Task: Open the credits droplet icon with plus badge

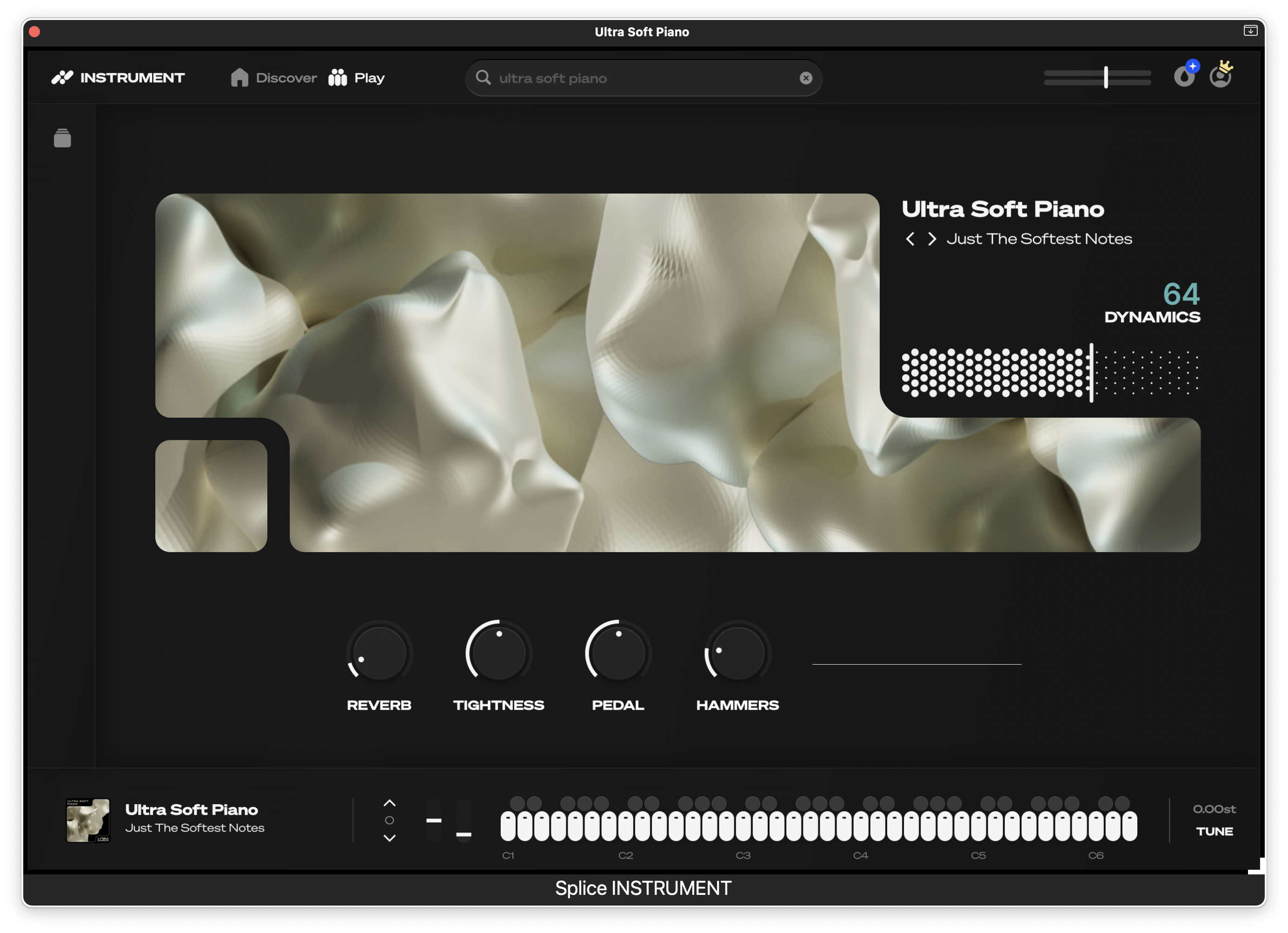Action: click(1184, 76)
